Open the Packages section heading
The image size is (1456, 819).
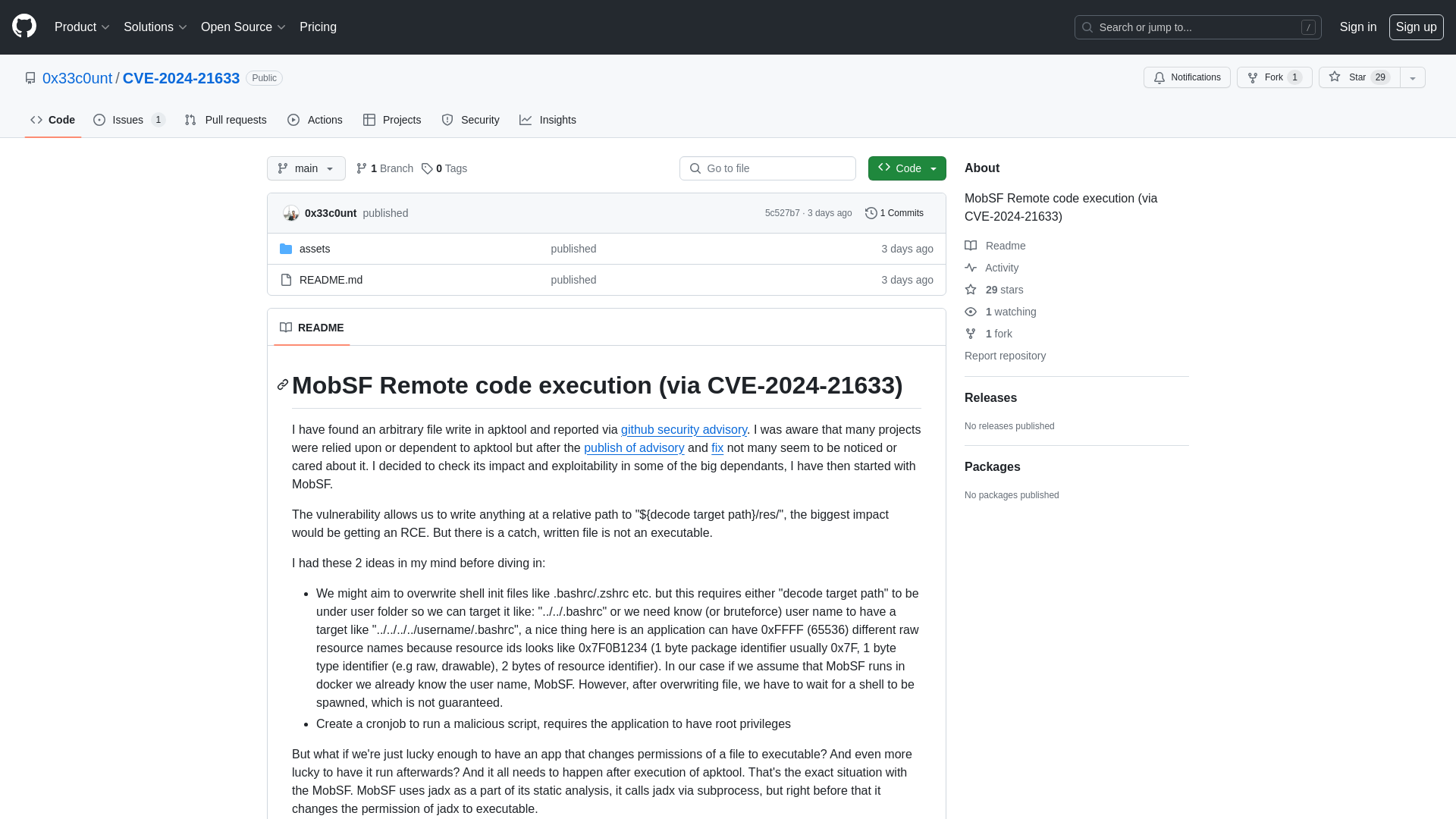(992, 467)
